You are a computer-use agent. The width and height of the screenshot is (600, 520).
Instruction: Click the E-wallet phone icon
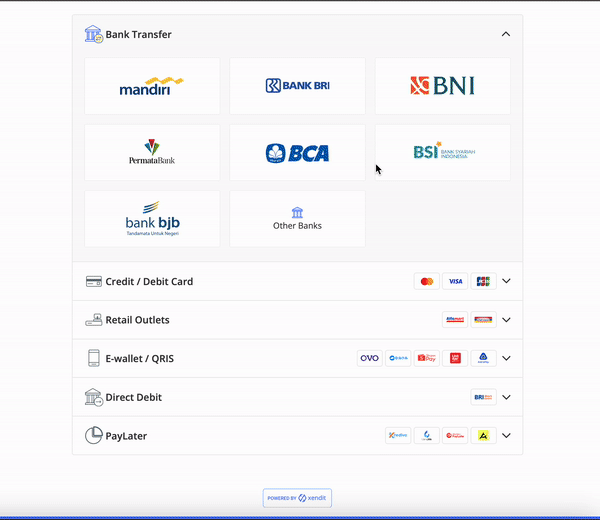94,358
